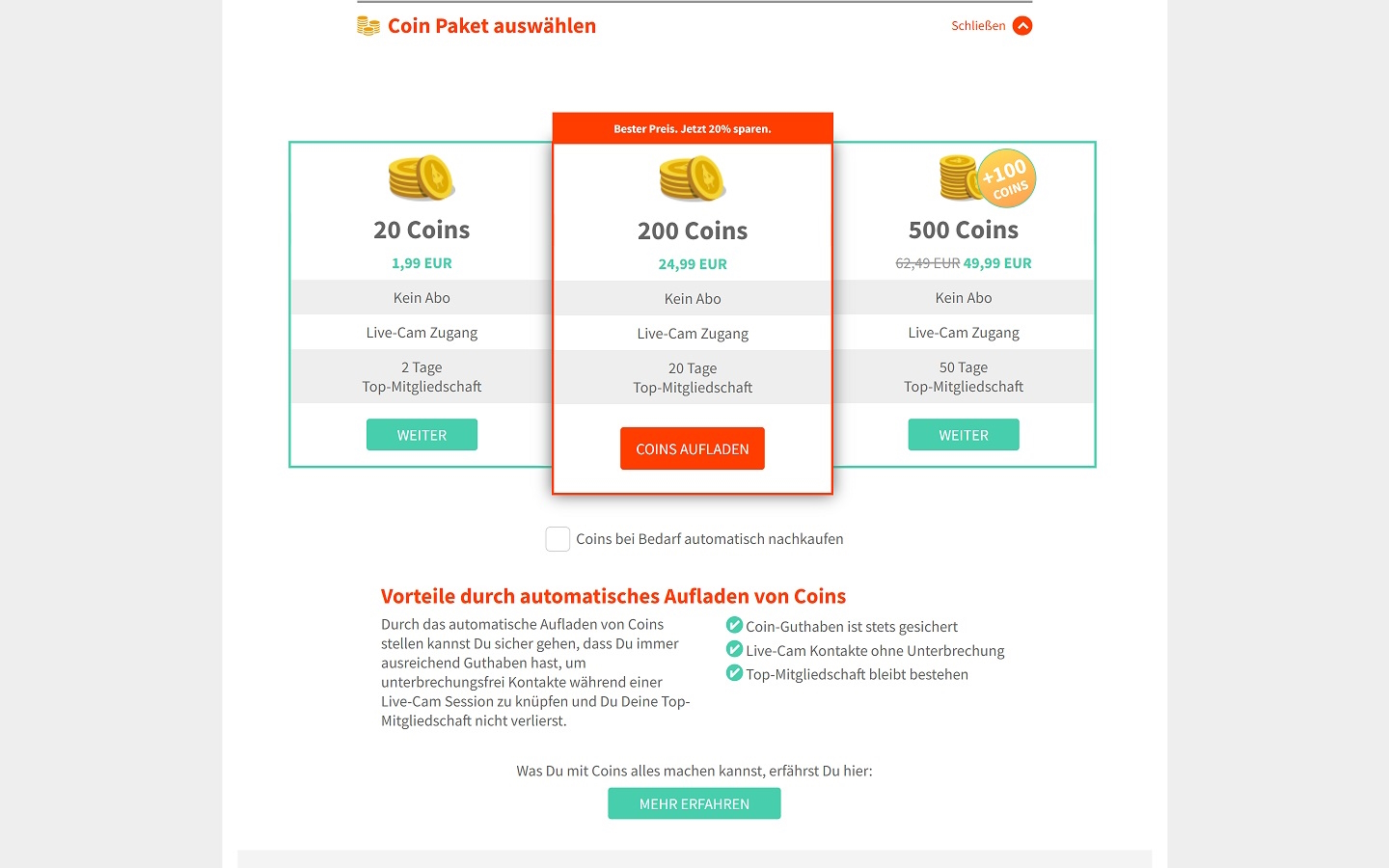Image resolution: width=1389 pixels, height=868 pixels.
Task: Open the MEHR ERFAHREN button
Action: tap(694, 803)
